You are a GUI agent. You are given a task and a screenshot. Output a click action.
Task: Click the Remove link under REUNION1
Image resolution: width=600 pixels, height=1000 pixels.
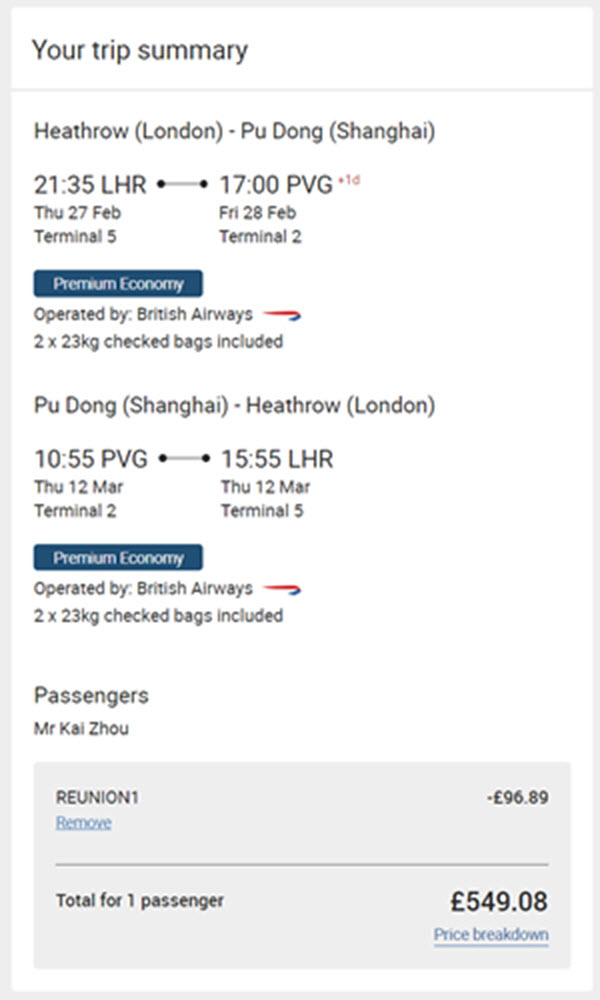tap(84, 823)
